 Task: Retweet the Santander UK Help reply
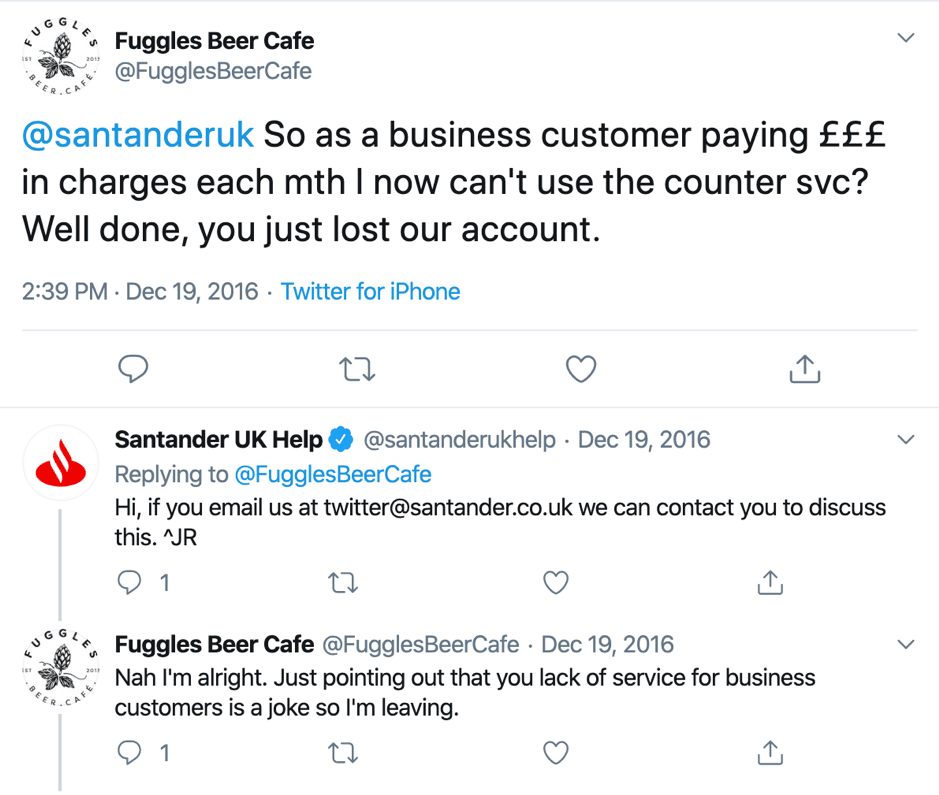pyautogui.click(x=343, y=582)
